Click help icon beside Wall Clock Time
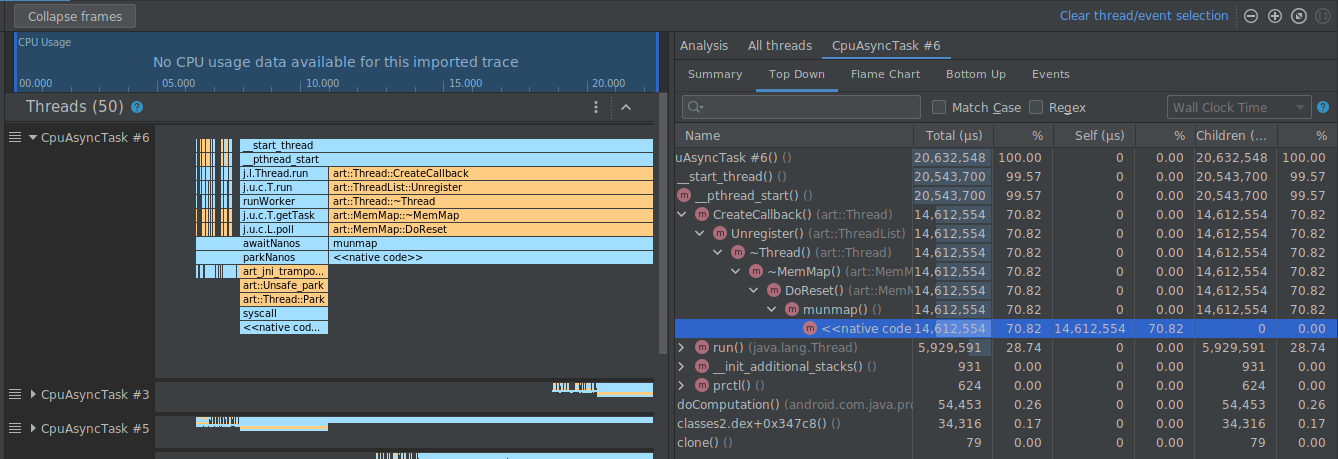 click(x=1323, y=107)
